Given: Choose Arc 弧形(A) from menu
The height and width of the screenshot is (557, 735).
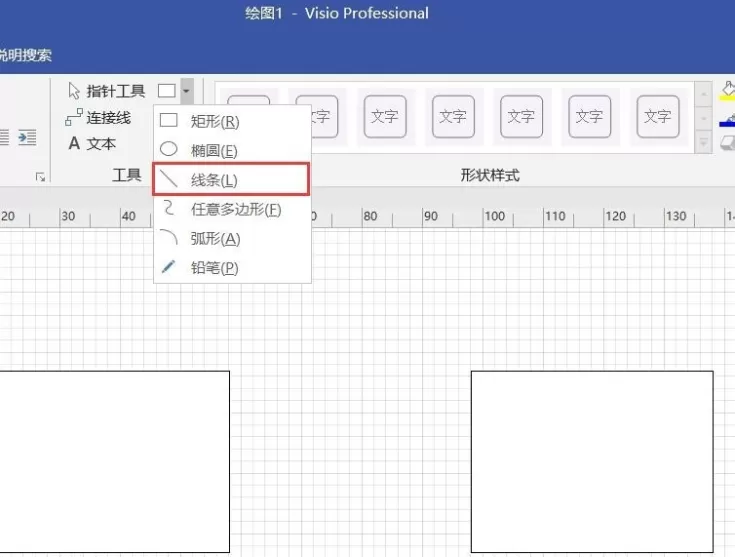Looking at the screenshot, I should click(232, 239).
